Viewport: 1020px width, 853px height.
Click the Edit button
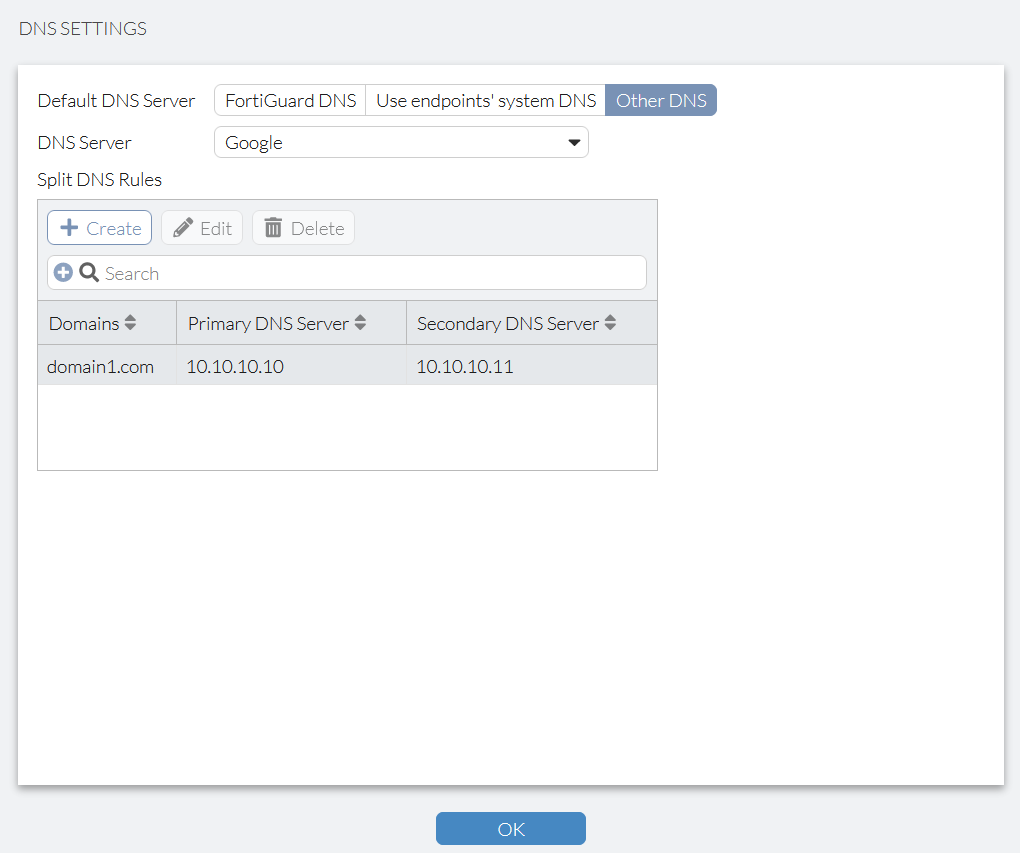tap(202, 227)
